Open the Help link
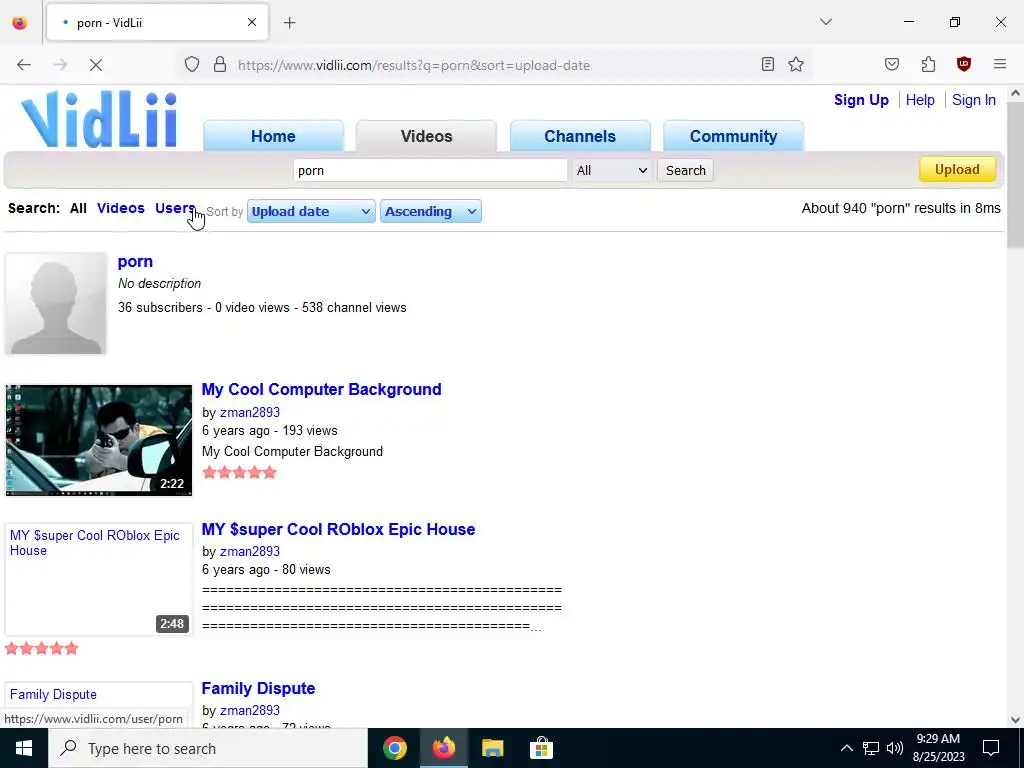This screenshot has width=1024, height=768. click(x=920, y=100)
